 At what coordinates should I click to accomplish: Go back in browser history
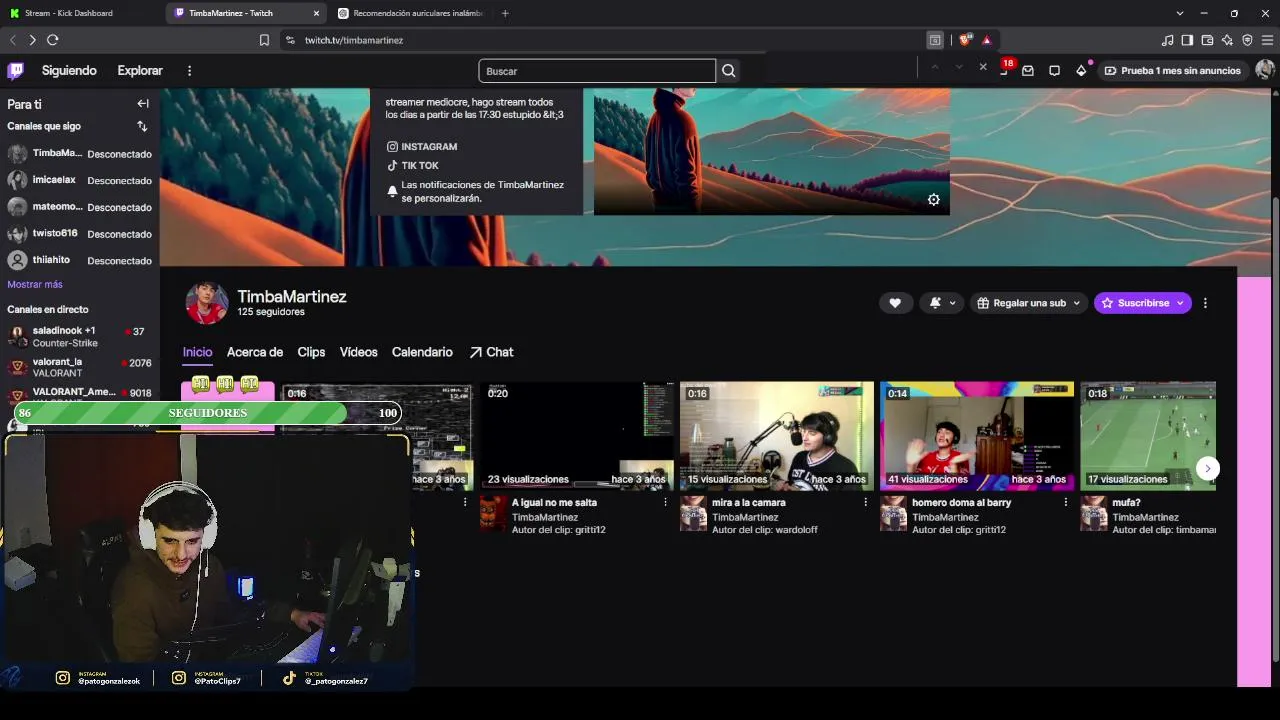click(13, 40)
